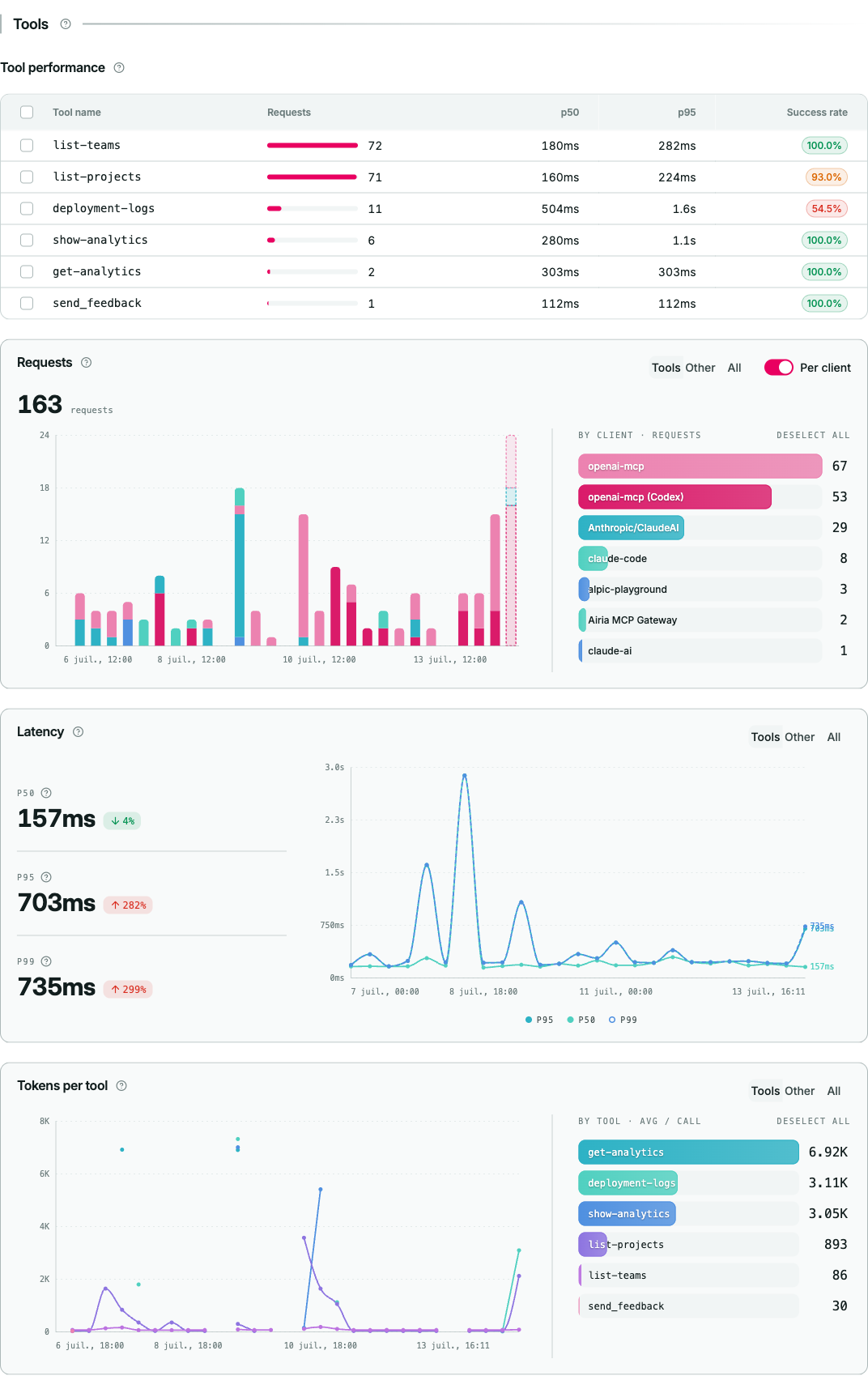The width and height of the screenshot is (868, 1376).
Task: Check the list-teams row checkbox
Action: [27, 146]
